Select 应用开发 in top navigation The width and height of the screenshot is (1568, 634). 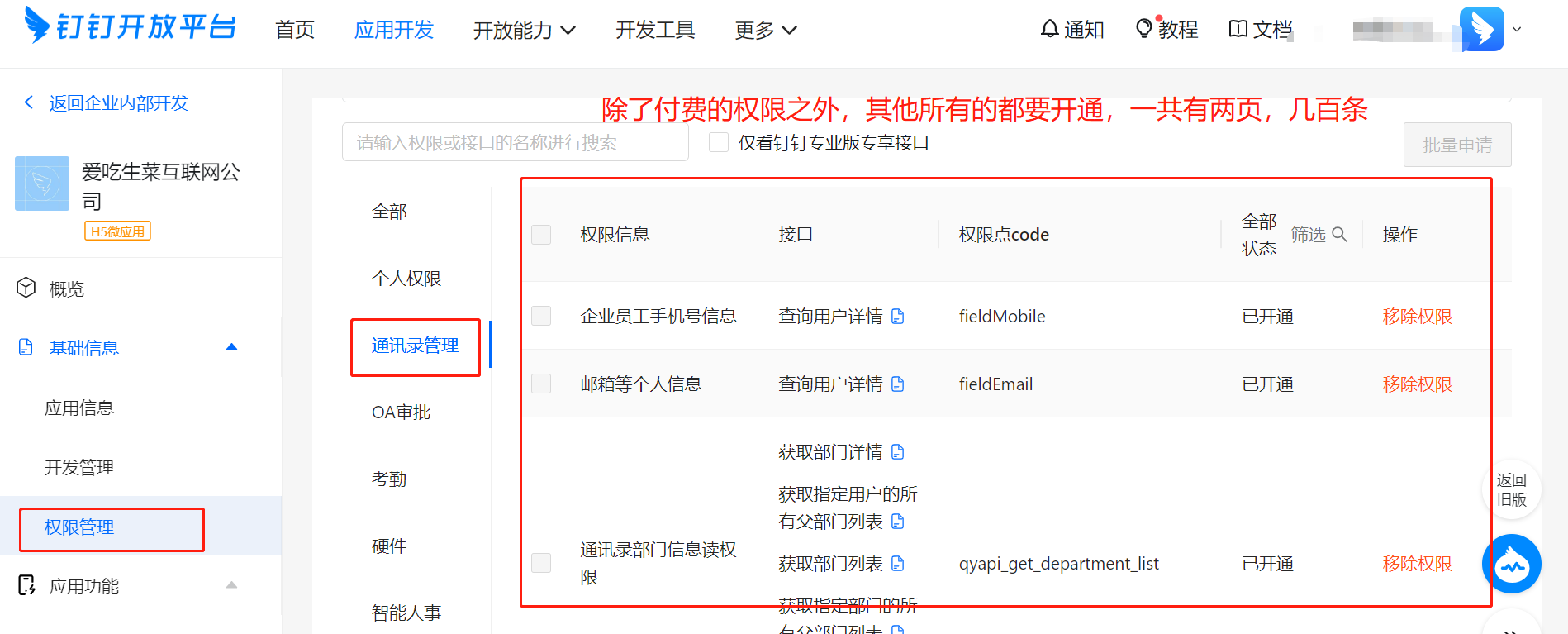click(x=394, y=31)
